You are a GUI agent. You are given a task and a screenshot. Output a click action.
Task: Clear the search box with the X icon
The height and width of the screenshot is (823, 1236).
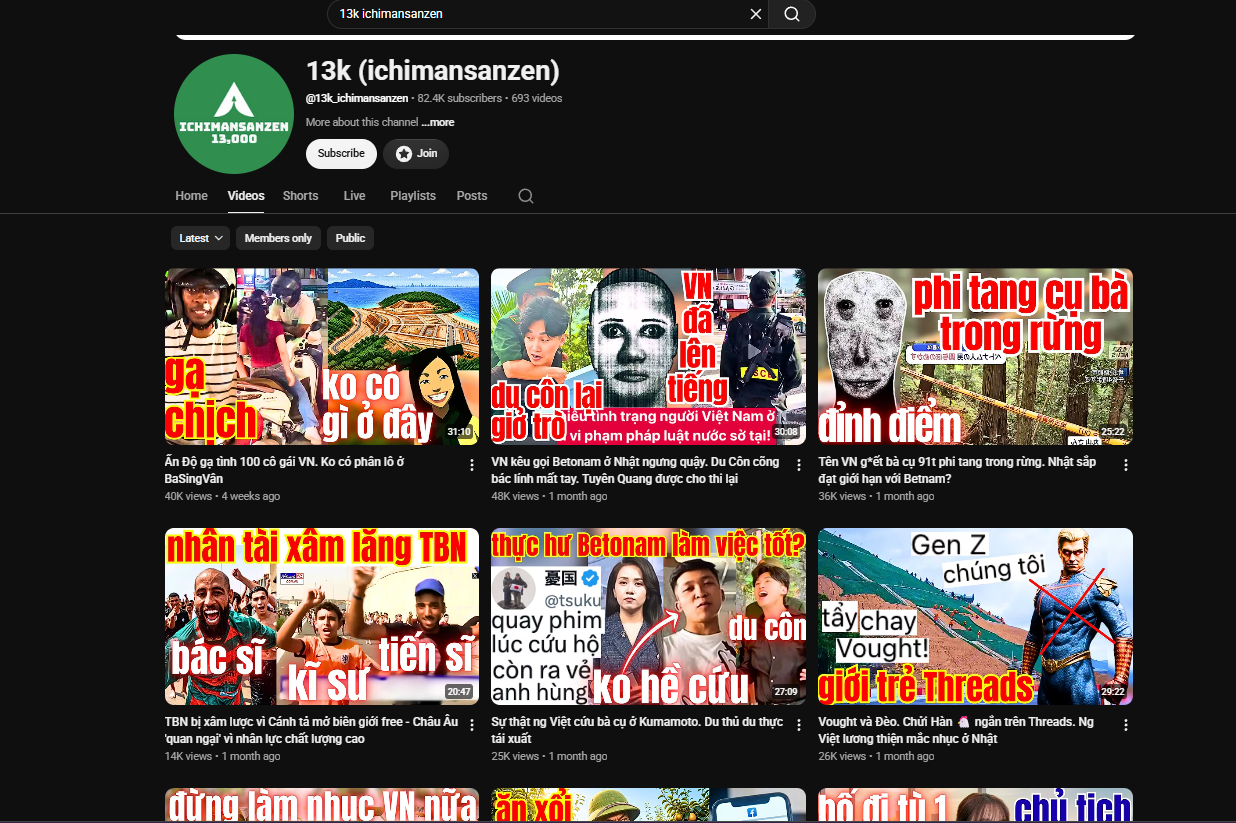(x=756, y=14)
